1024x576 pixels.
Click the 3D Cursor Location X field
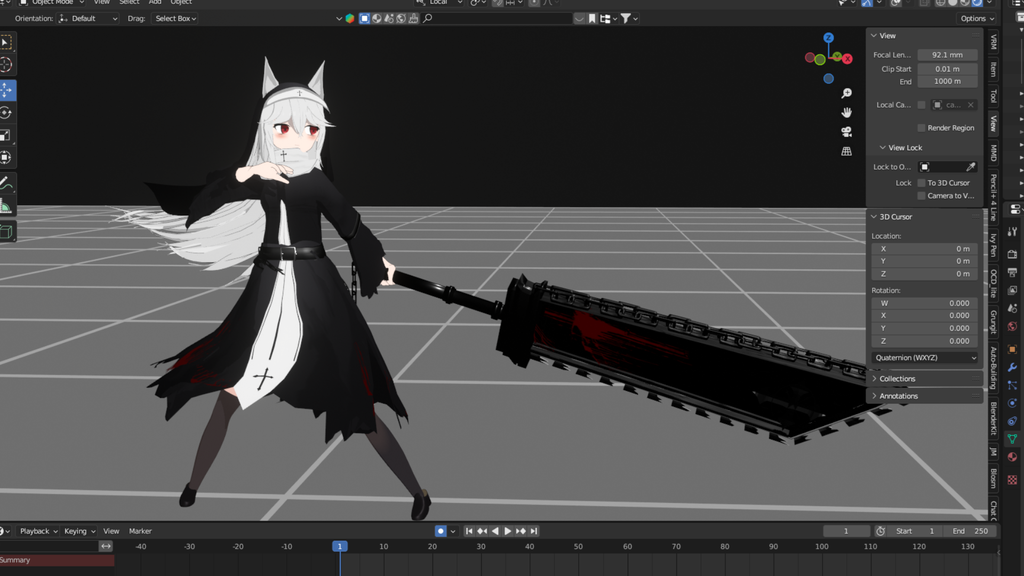tap(925, 249)
